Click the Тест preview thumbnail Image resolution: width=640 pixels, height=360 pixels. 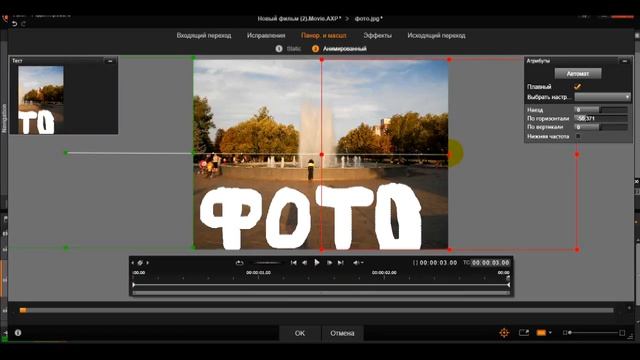click(41, 100)
